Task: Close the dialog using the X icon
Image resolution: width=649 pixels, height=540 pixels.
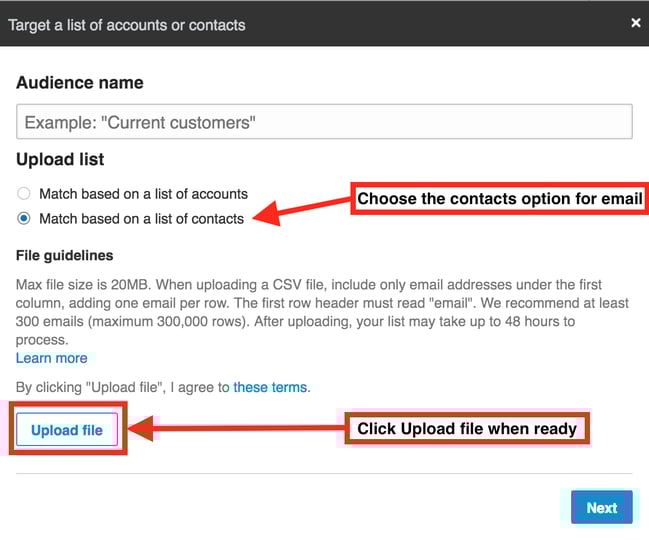Action: (635, 23)
